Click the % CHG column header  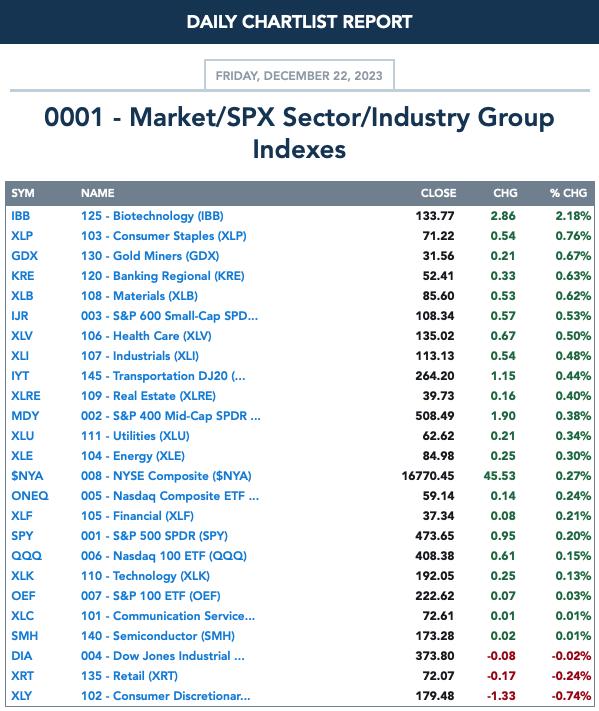[x=569, y=193]
